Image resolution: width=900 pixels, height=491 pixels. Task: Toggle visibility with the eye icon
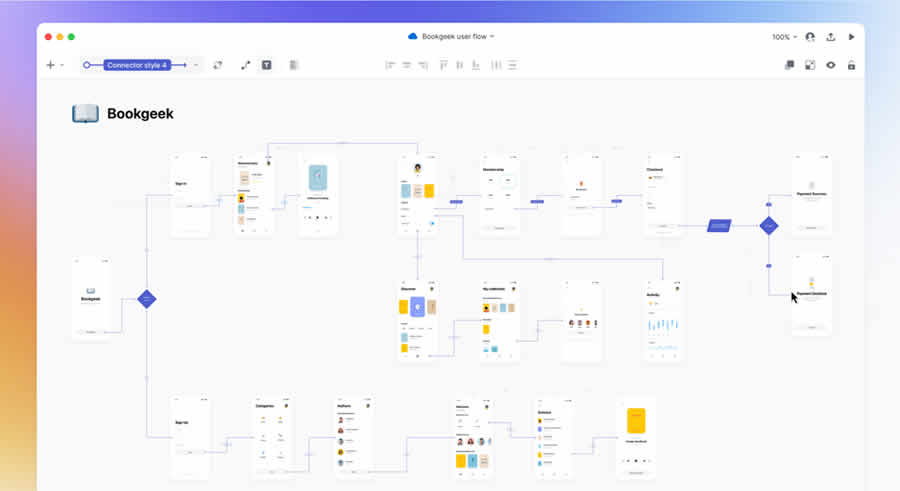[830, 65]
